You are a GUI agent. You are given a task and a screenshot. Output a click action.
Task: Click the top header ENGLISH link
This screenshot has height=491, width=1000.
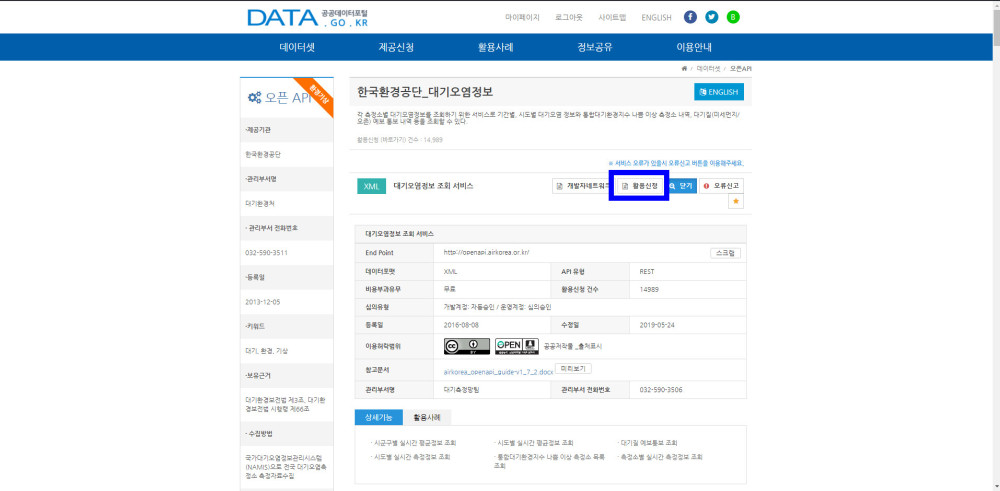pyautogui.click(x=656, y=18)
